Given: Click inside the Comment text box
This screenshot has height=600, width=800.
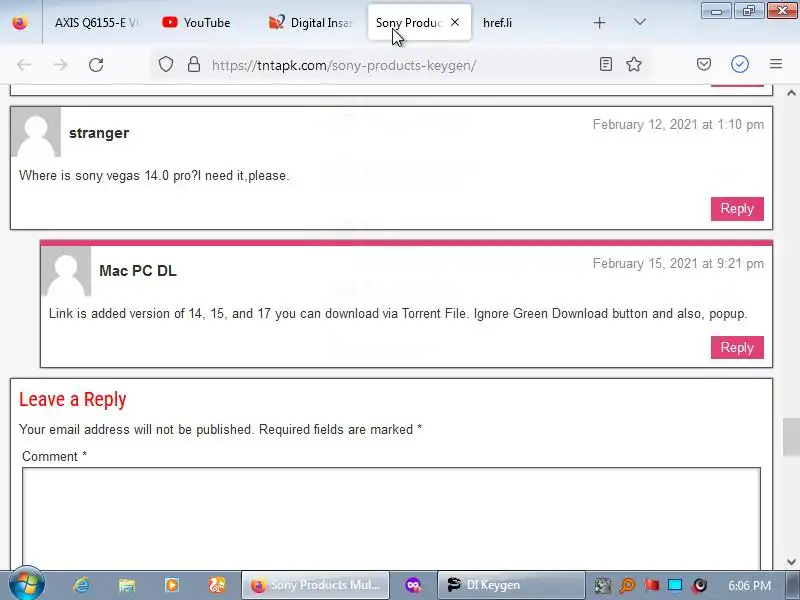Looking at the screenshot, I should tap(391, 518).
